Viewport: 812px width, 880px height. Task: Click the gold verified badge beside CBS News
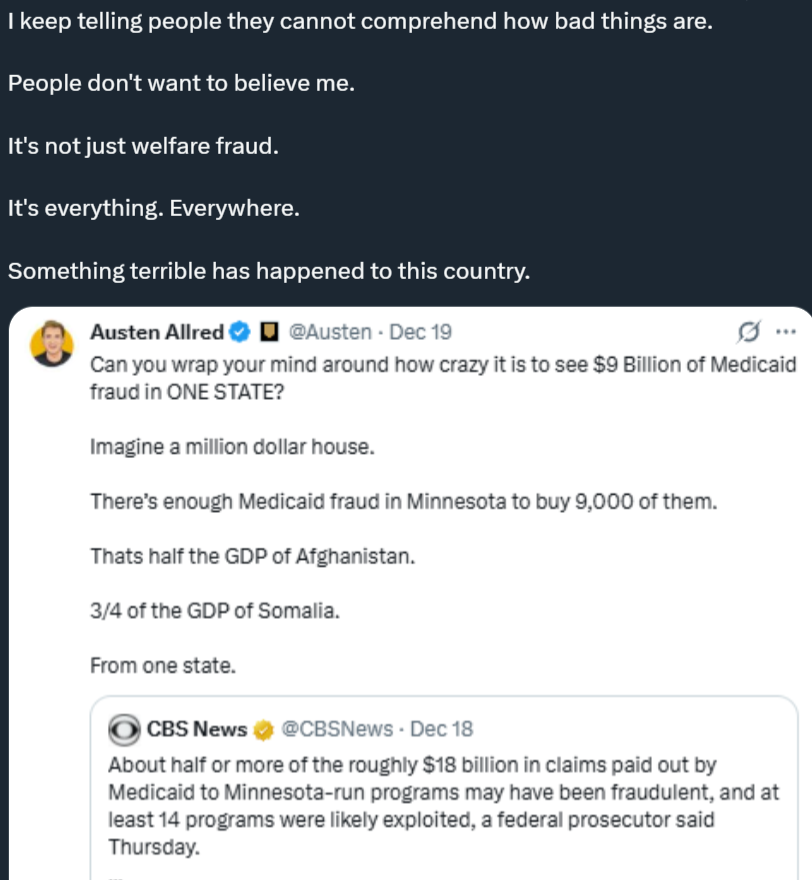263,729
